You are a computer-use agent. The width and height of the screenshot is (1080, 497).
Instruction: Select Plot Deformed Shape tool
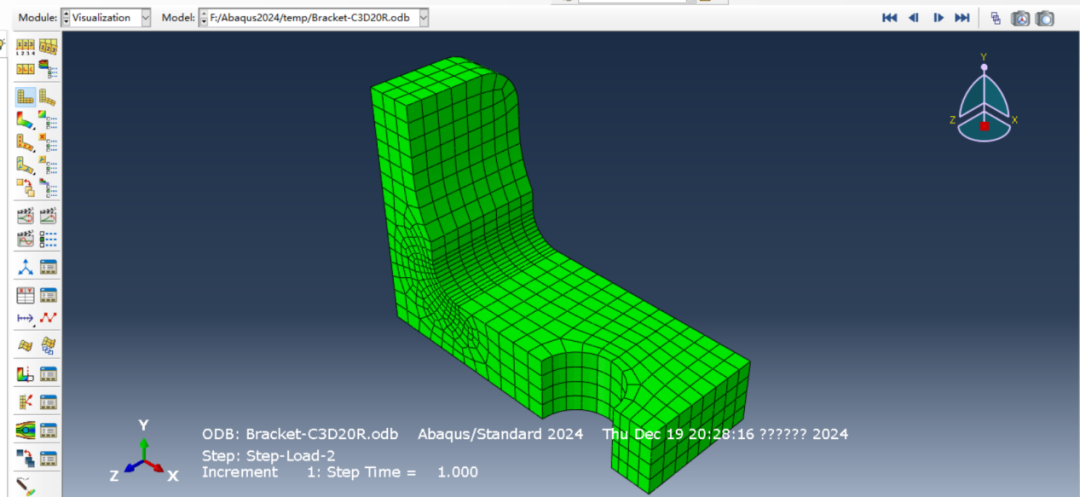point(48,97)
